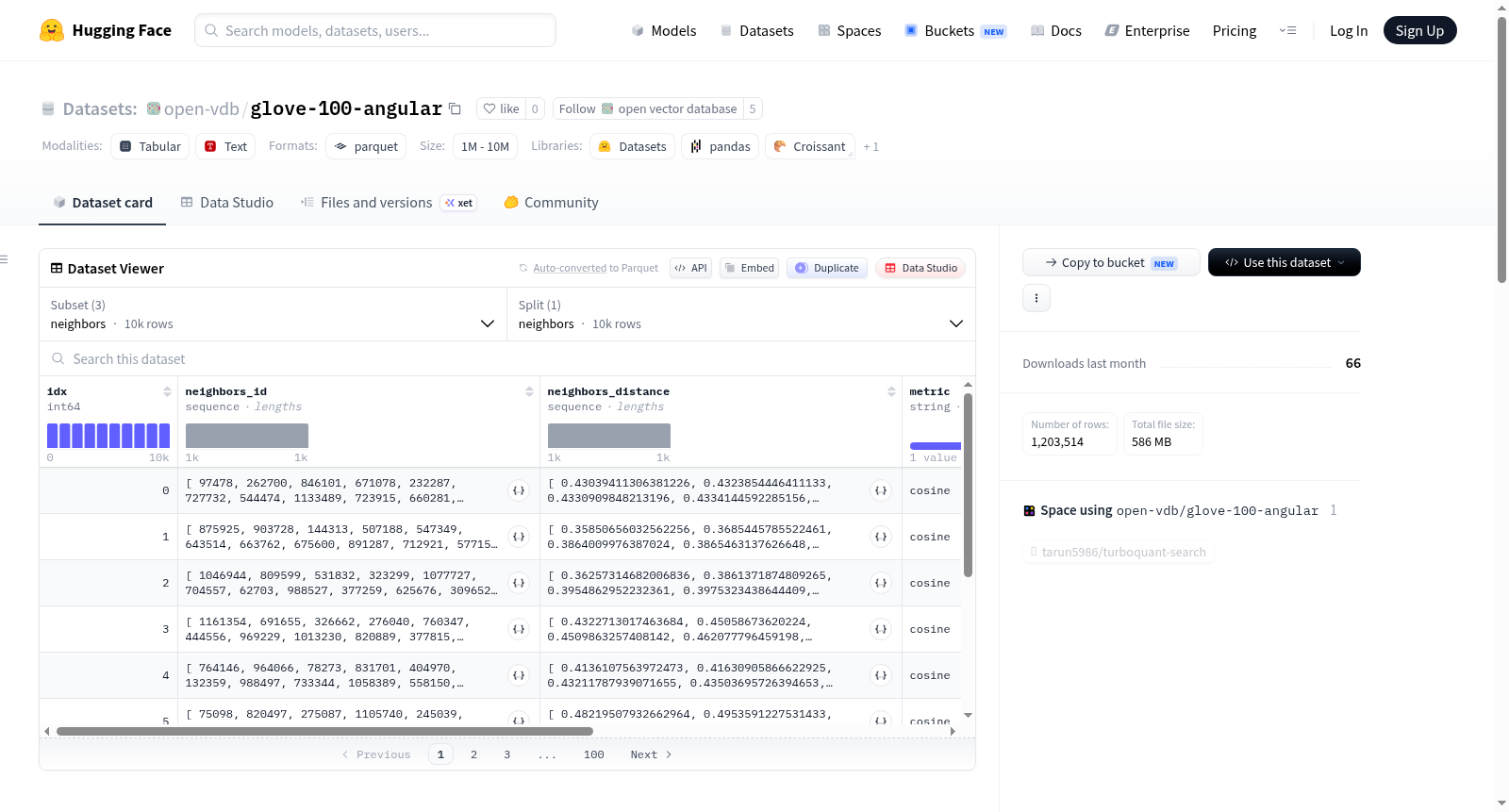Select the Dataset card tab

coord(103,203)
